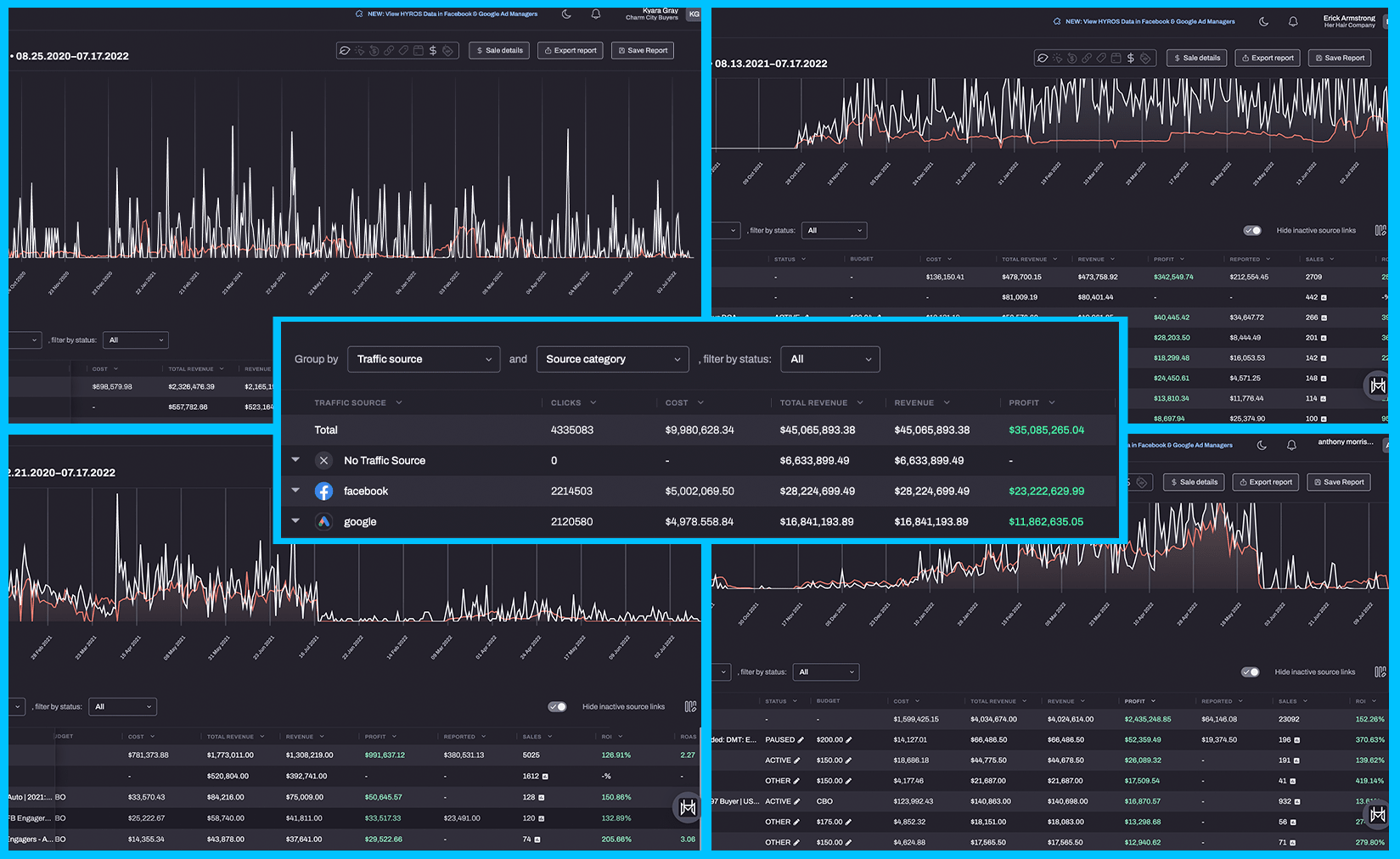This screenshot has height=859, width=1400.
Task: Click dark mode moon beside Erick Armstrong
Action: pyautogui.click(x=1263, y=21)
